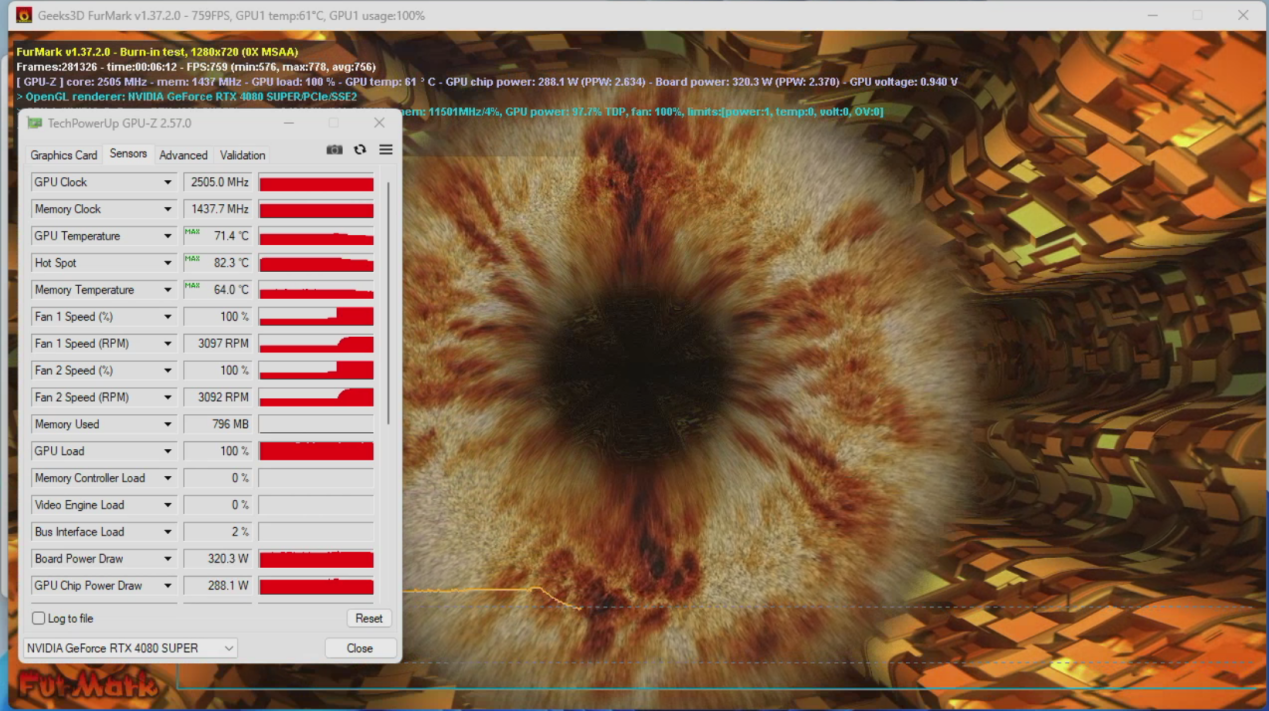1269x711 pixels.
Task: Click the GPU-Z refresh icon
Action: (x=360, y=150)
